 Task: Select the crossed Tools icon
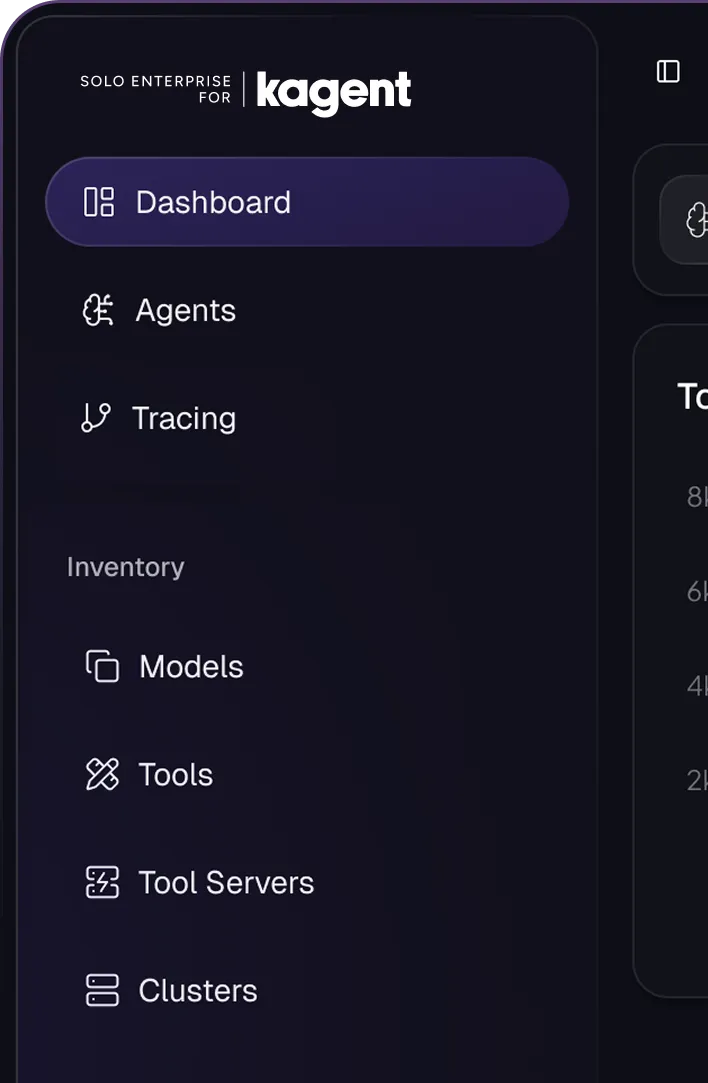click(100, 774)
